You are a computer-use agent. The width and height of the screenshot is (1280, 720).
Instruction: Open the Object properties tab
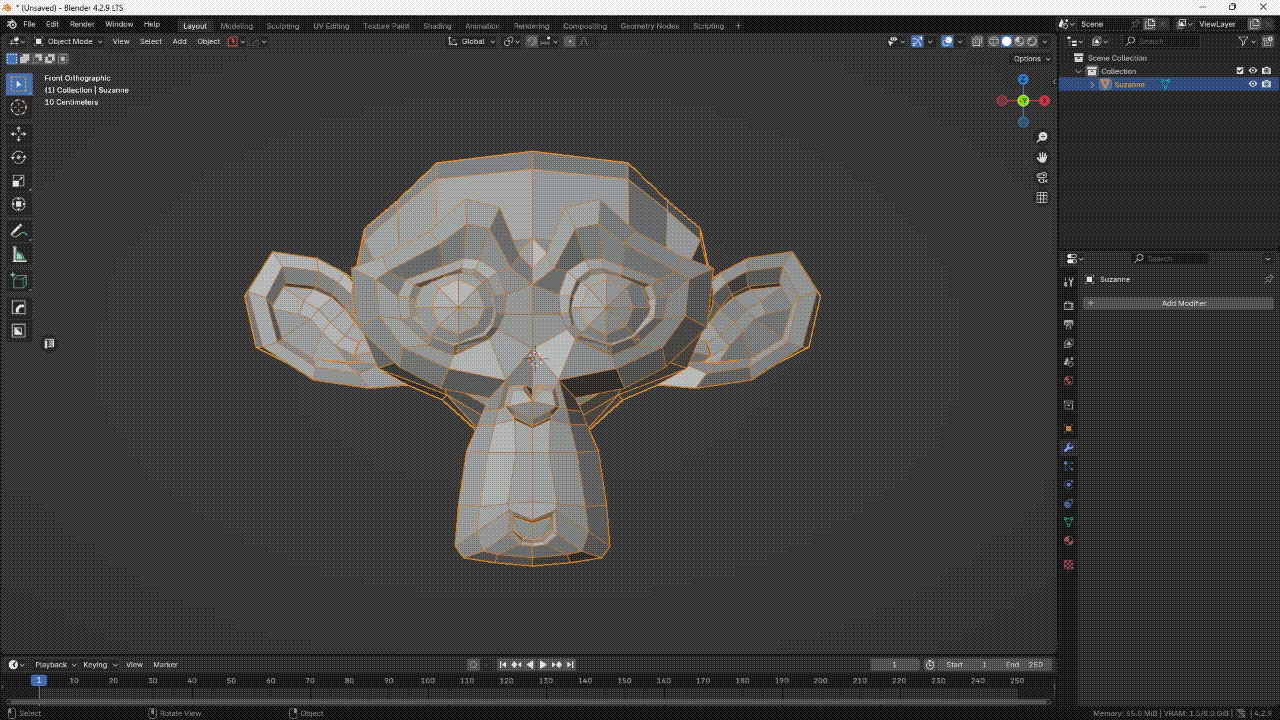pos(1068,428)
